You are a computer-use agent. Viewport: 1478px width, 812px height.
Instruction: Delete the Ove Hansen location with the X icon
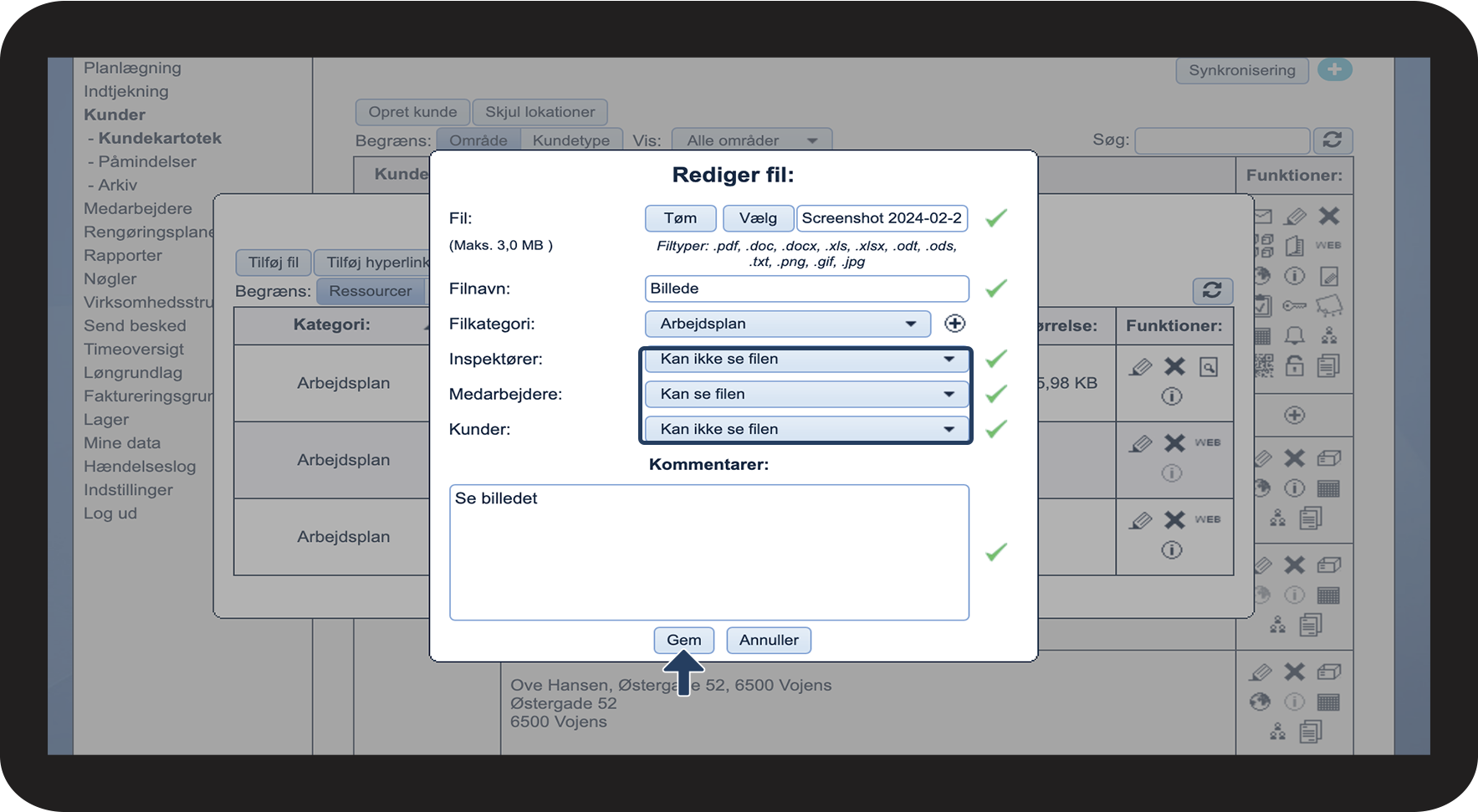click(x=1295, y=672)
